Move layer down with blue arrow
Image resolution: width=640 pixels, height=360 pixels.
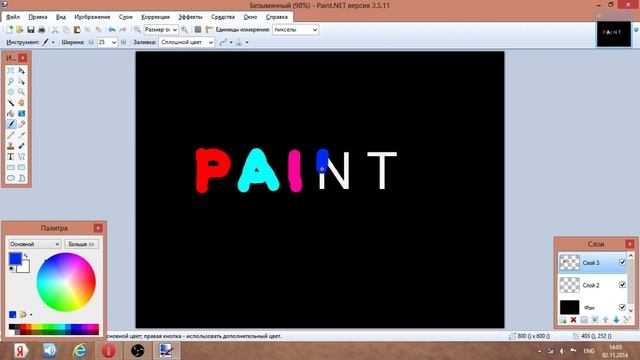(616, 320)
